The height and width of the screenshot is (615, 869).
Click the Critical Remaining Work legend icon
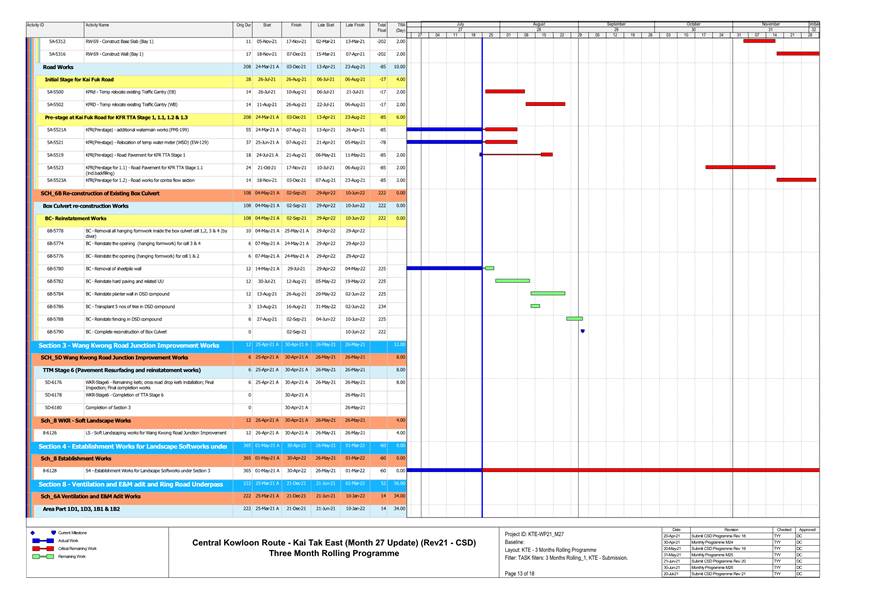(x=41, y=548)
